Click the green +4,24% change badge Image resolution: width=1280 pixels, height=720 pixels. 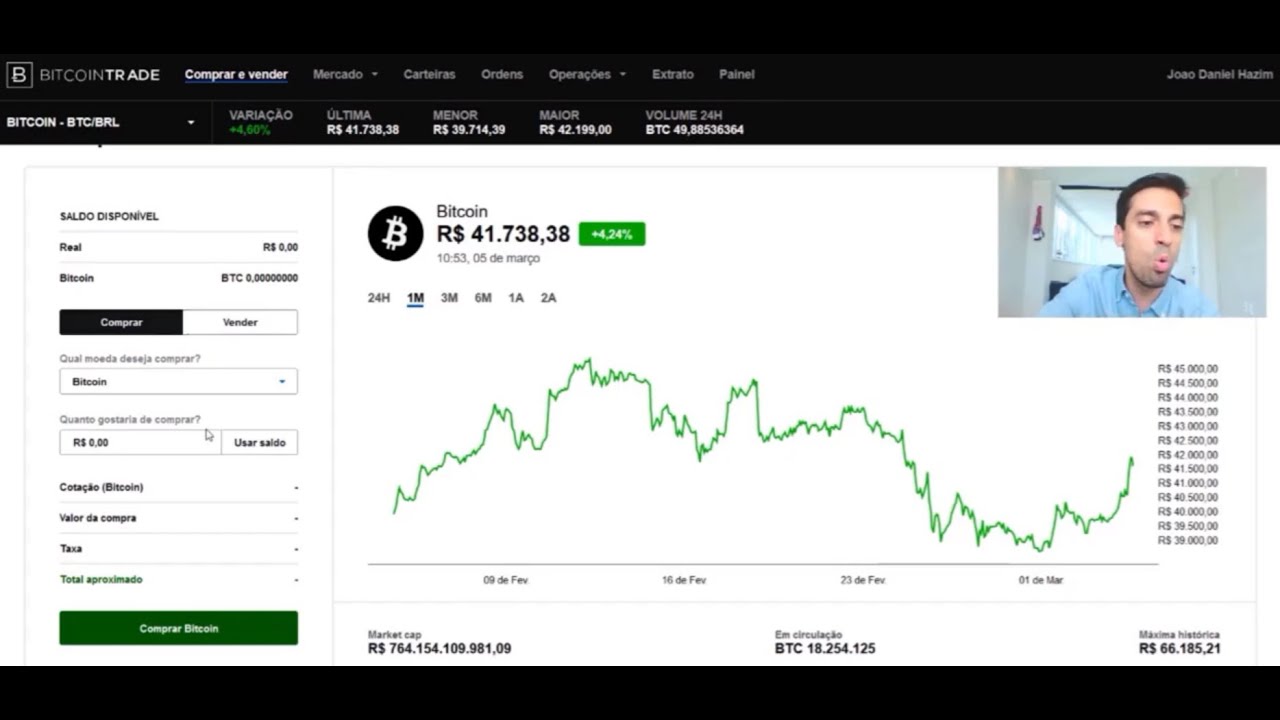(x=611, y=234)
